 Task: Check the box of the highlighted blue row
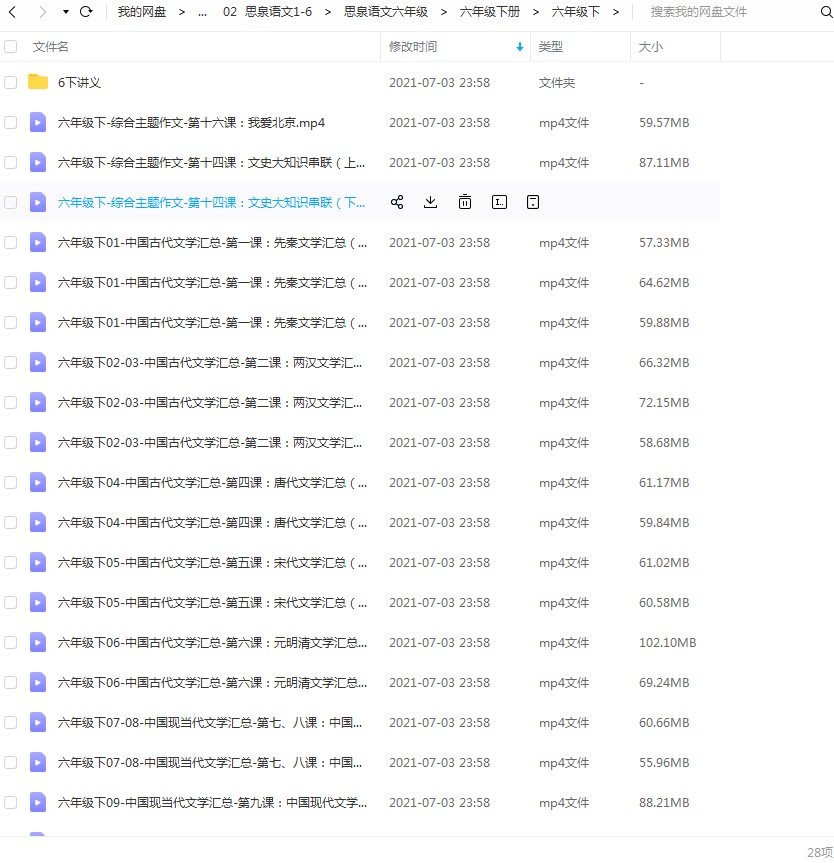10,202
